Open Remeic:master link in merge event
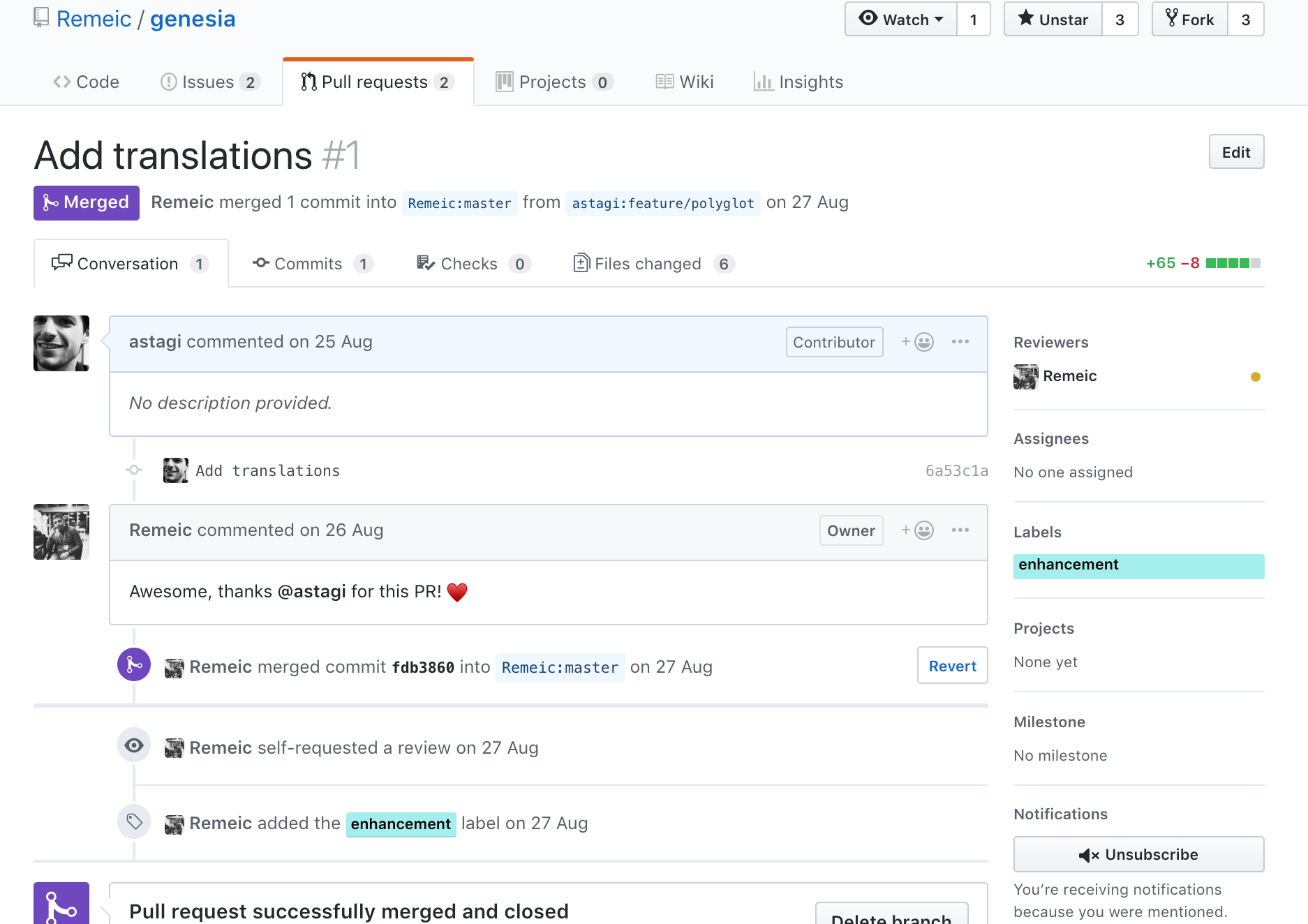The image size is (1308, 924). pyautogui.click(x=560, y=667)
